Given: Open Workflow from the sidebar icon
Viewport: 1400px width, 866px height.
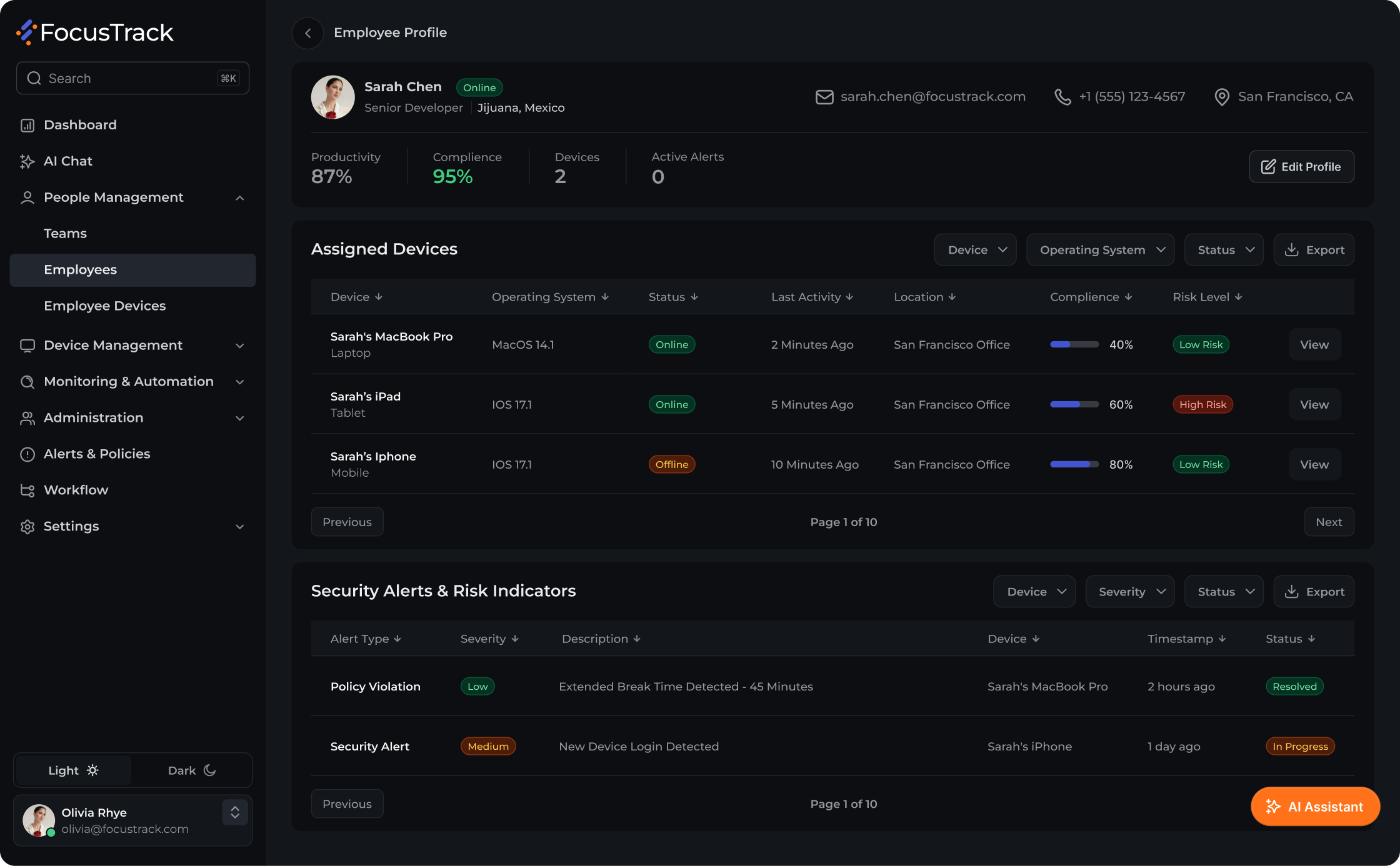Looking at the screenshot, I should [27, 490].
